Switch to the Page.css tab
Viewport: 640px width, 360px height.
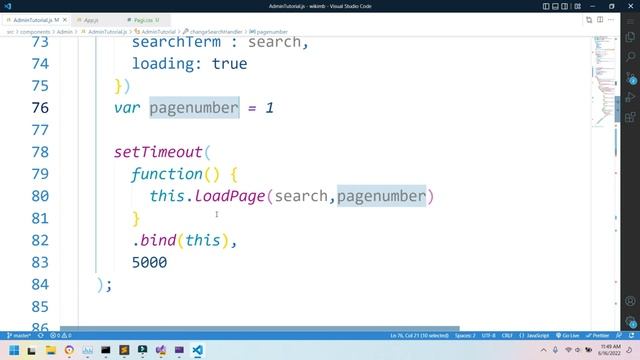tap(143, 20)
